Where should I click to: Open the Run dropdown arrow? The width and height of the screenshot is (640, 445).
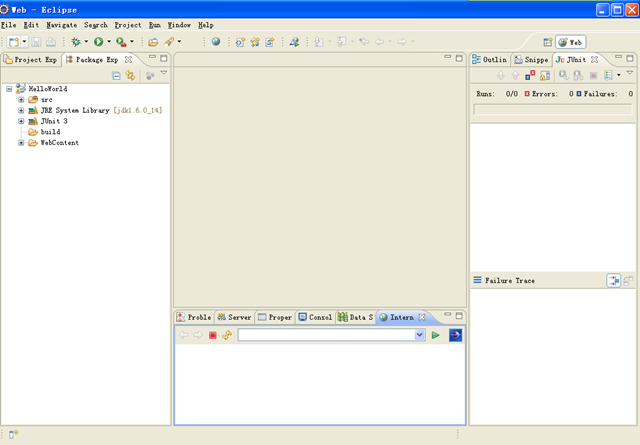point(109,42)
